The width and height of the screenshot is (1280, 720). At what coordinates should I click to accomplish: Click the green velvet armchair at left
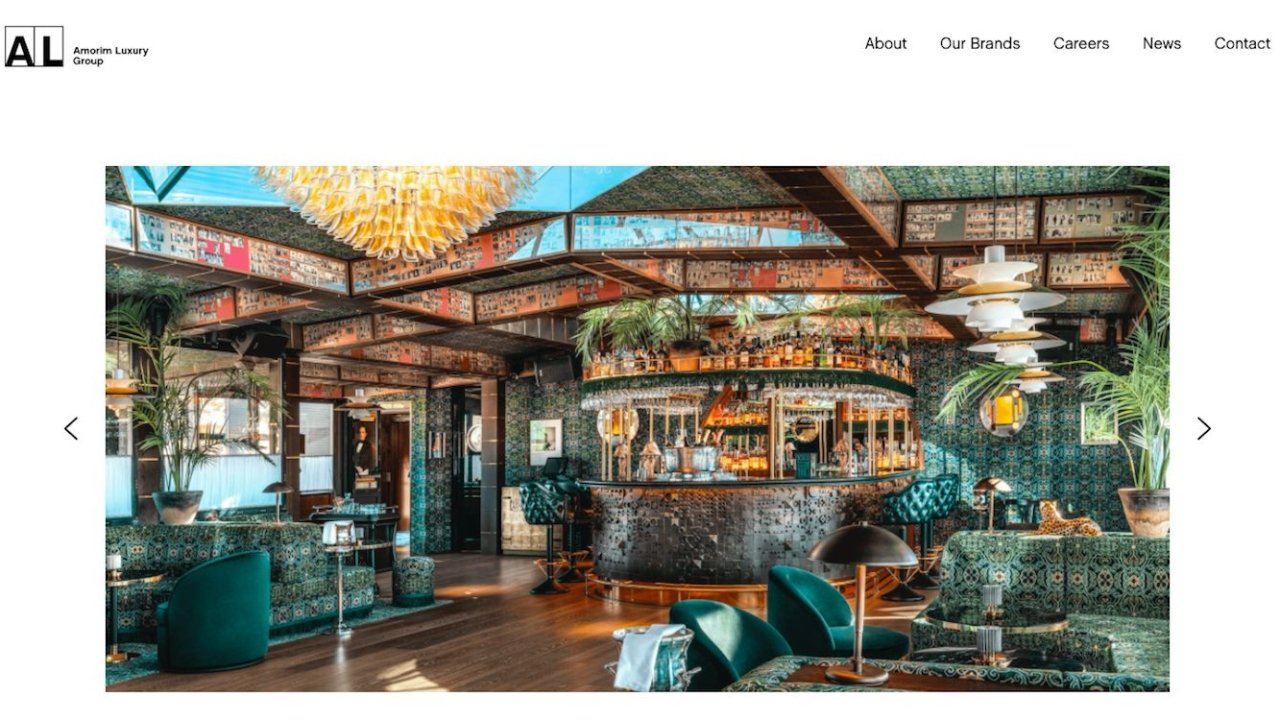(x=213, y=611)
